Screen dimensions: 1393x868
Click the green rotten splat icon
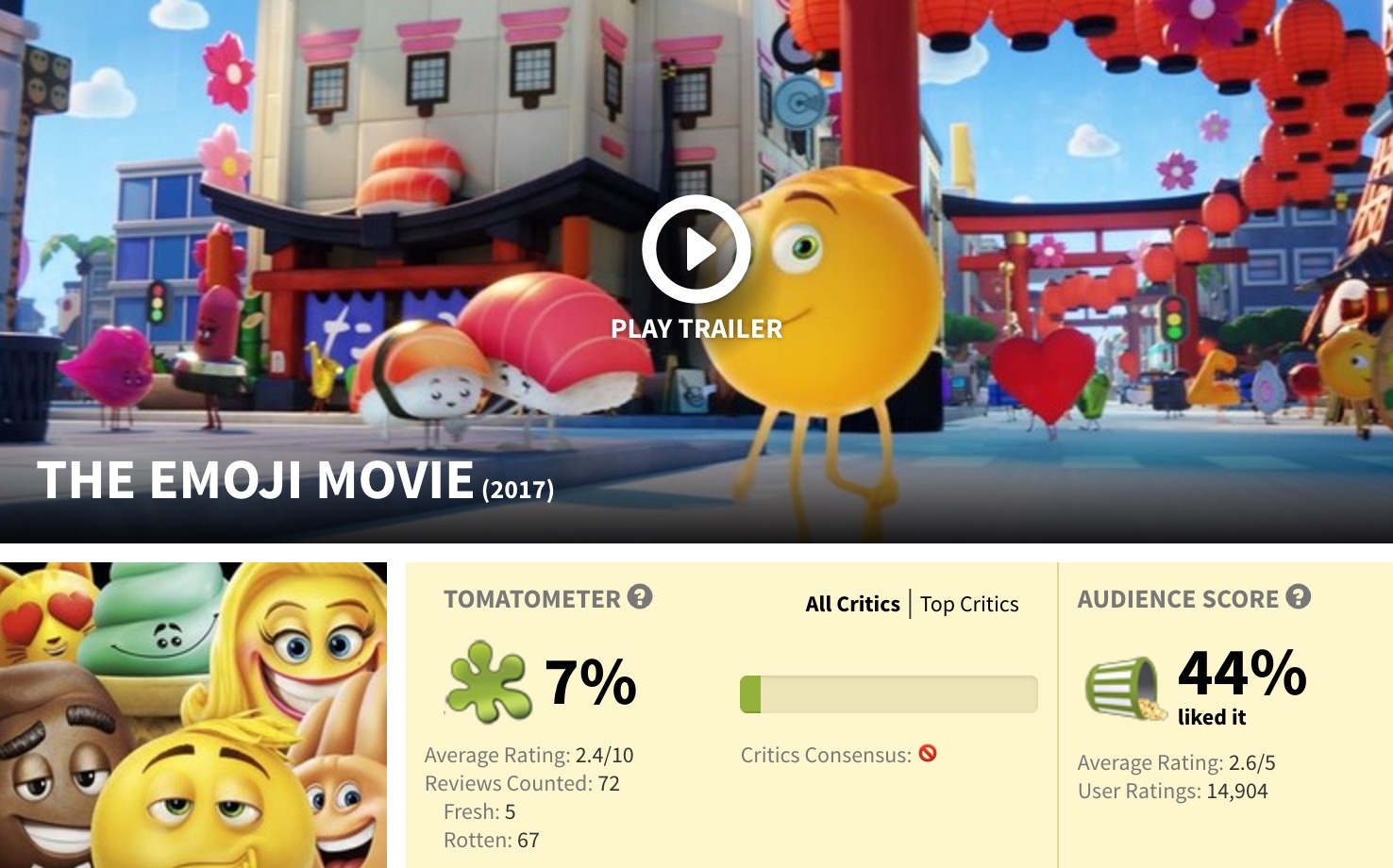point(486,681)
